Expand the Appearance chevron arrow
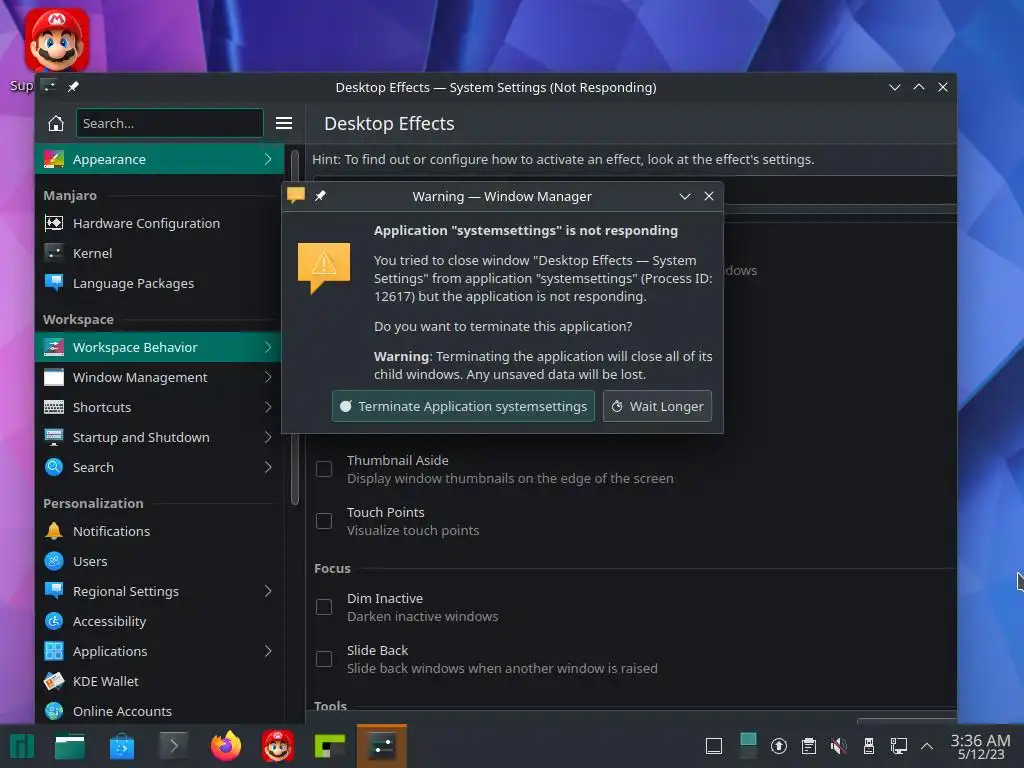This screenshot has height=768, width=1024. (x=268, y=159)
